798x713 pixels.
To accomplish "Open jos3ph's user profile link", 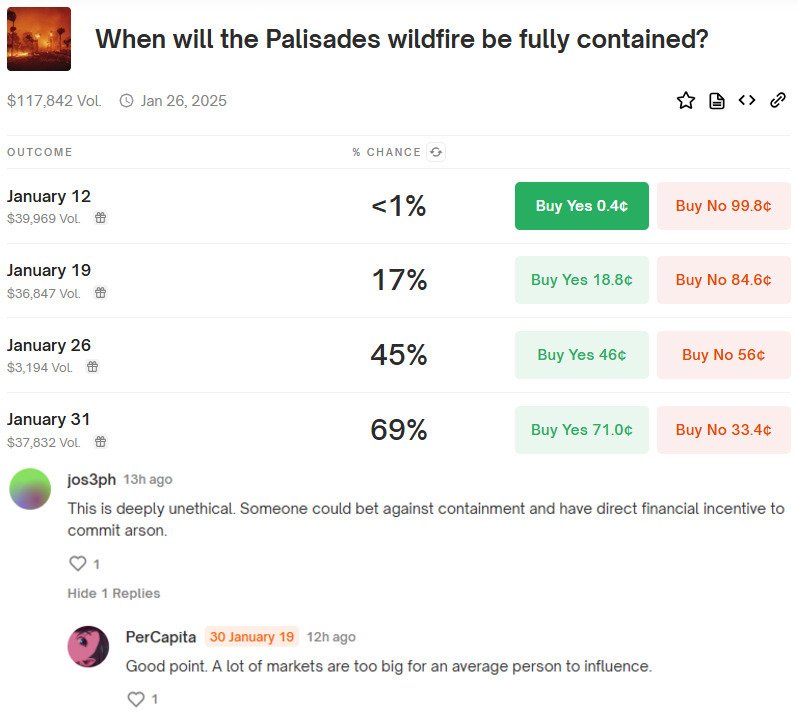I will coord(90,480).
